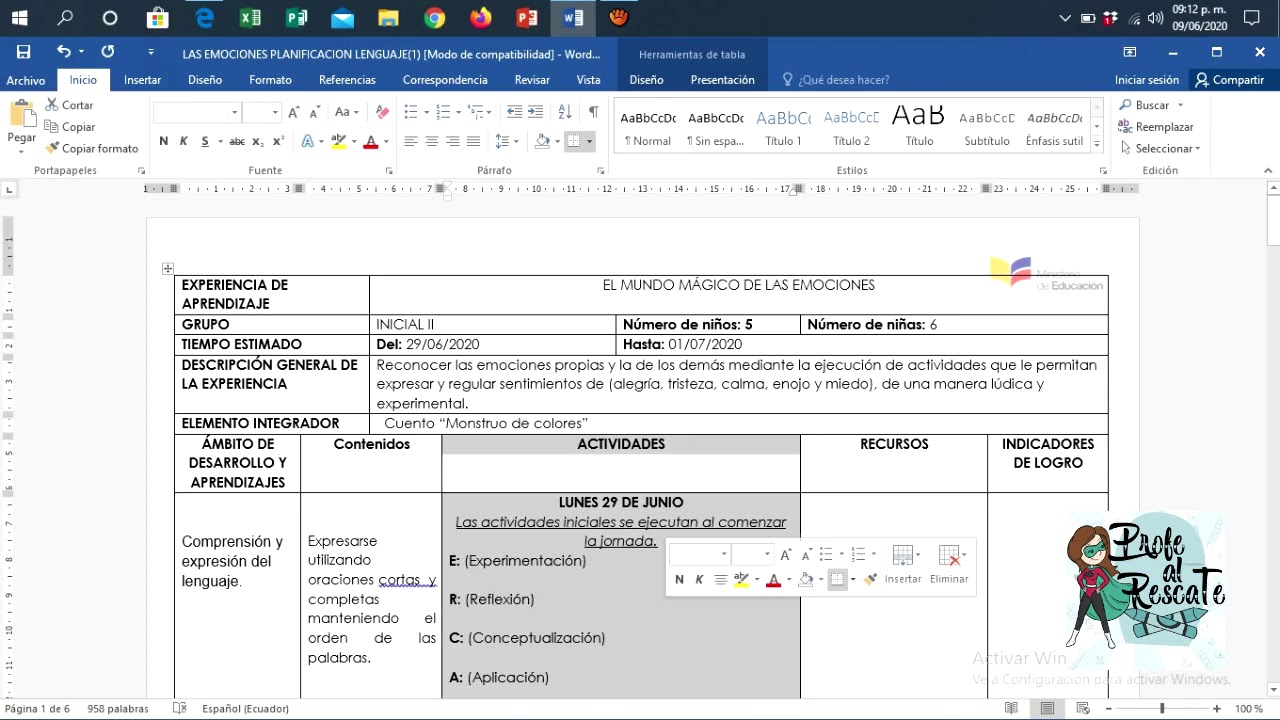The image size is (1280, 720).
Task: Expand the change case (Aa) dropdown
Action: click(356, 112)
